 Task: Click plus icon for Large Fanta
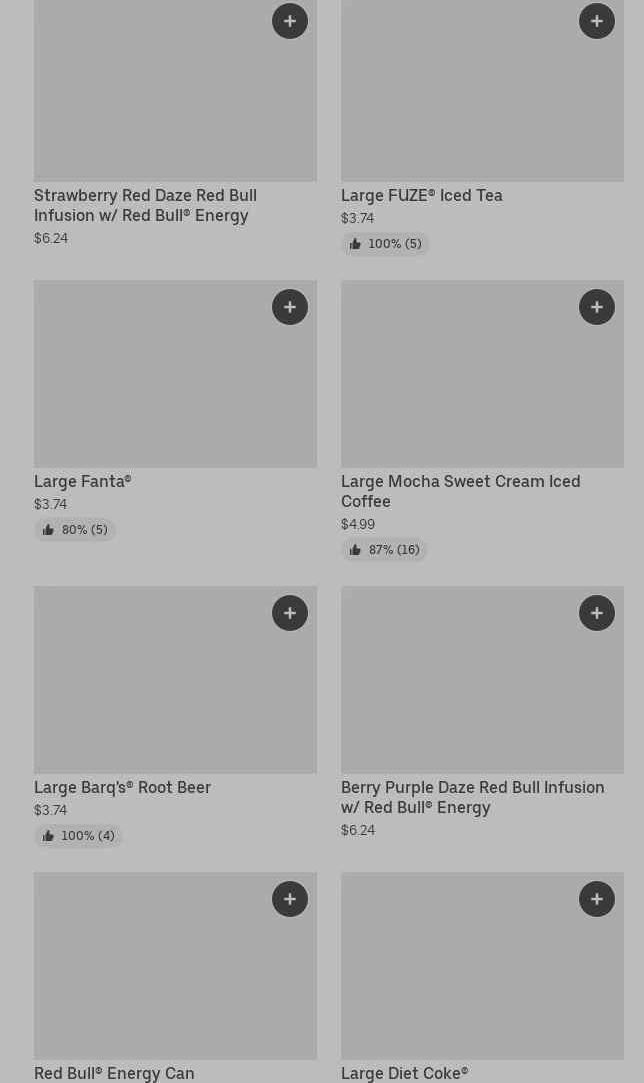click(290, 307)
